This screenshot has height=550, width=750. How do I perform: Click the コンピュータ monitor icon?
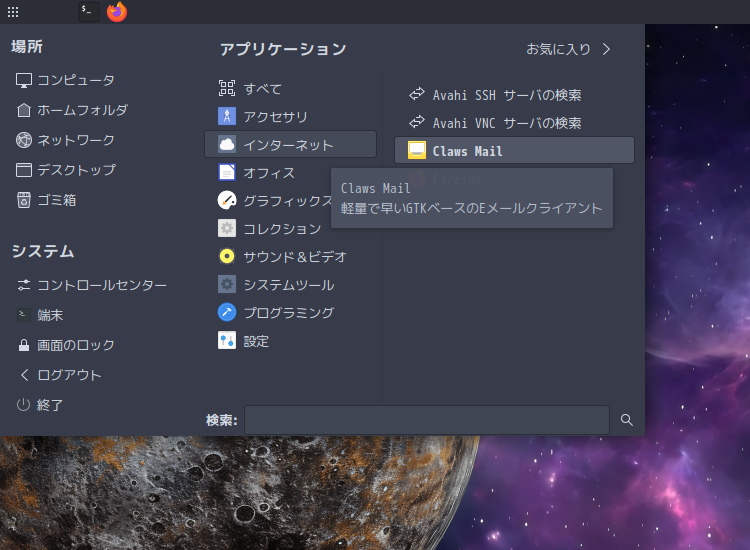point(24,80)
